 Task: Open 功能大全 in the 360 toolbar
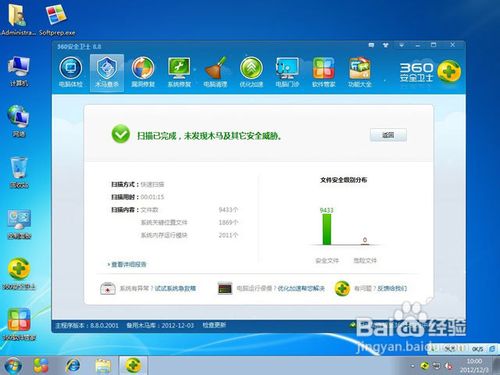[359, 72]
